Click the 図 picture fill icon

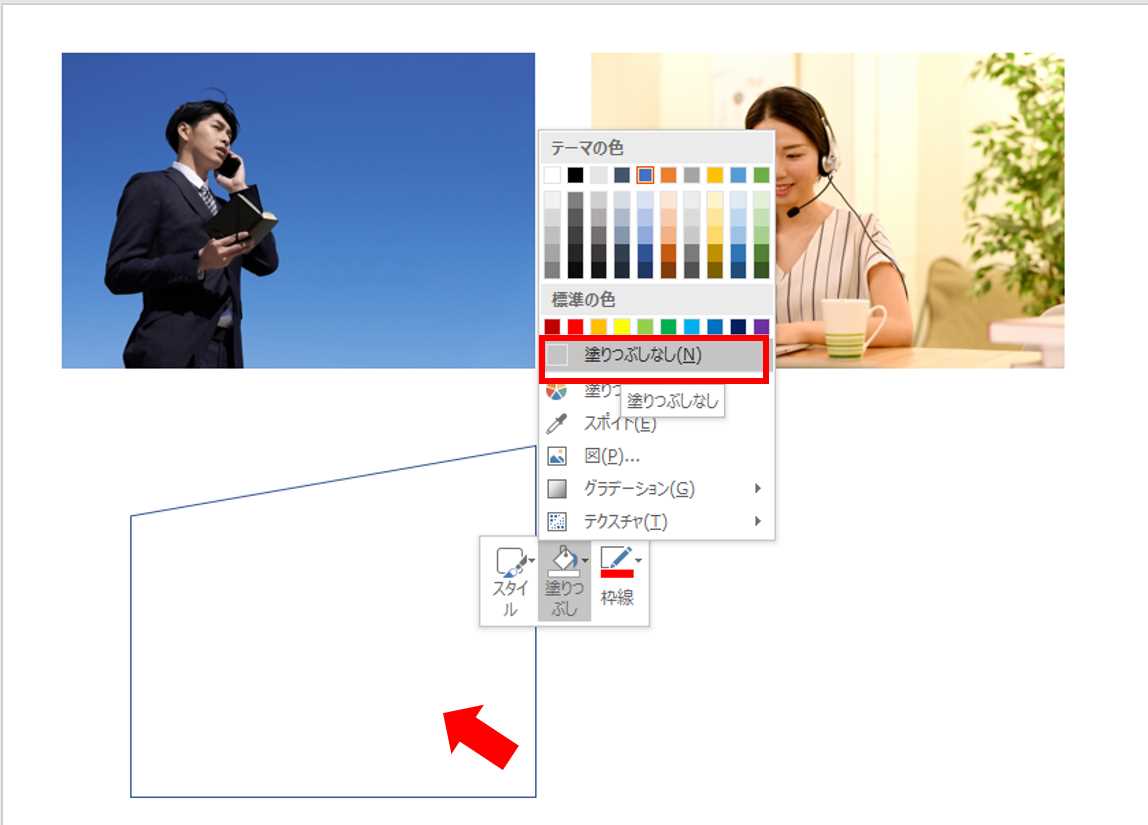[558, 457]
